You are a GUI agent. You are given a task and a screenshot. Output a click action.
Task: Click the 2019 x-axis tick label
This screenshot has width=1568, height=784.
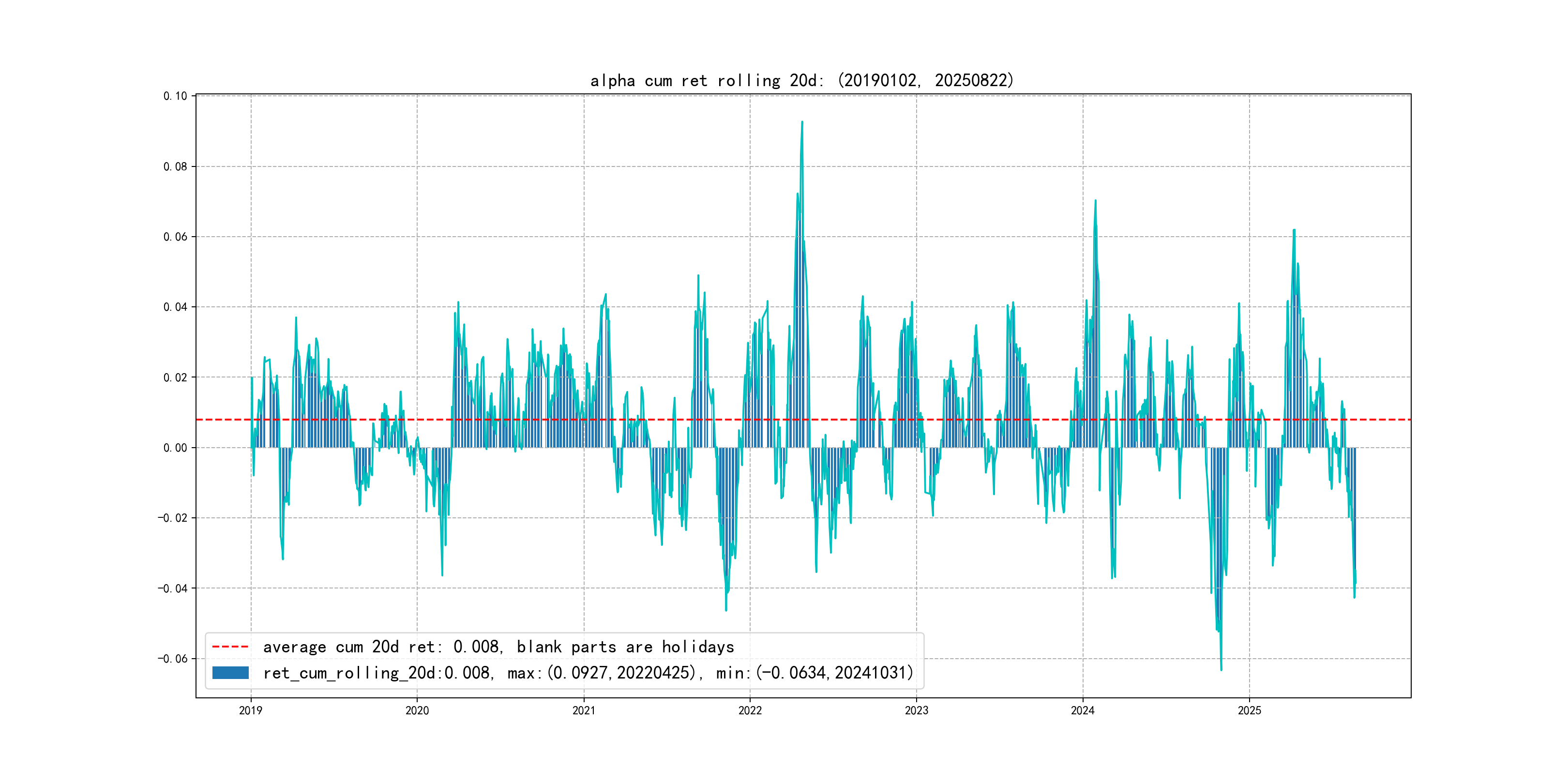pos(251,710)
